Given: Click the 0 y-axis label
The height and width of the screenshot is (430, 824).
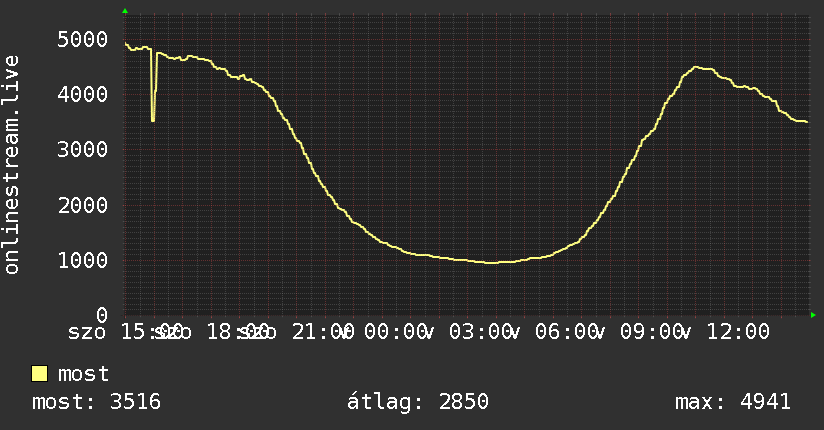Looking at the screenshot, I should pyautogui.click(x=102, y=315).
